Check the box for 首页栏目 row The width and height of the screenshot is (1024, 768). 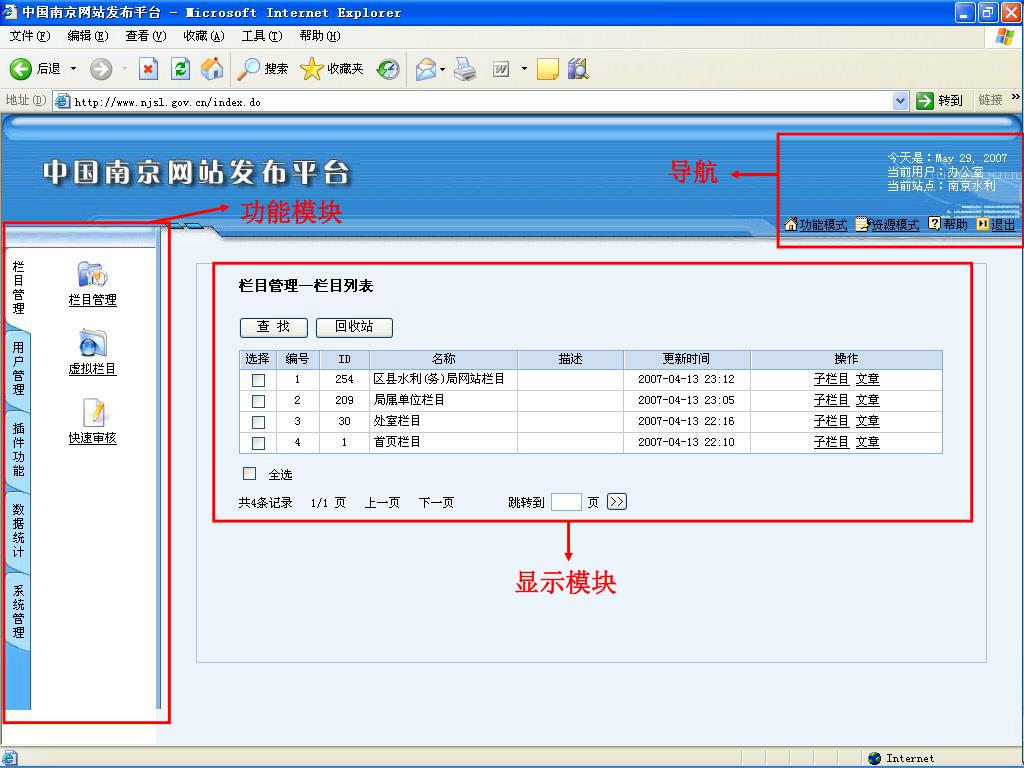(259, 443)
